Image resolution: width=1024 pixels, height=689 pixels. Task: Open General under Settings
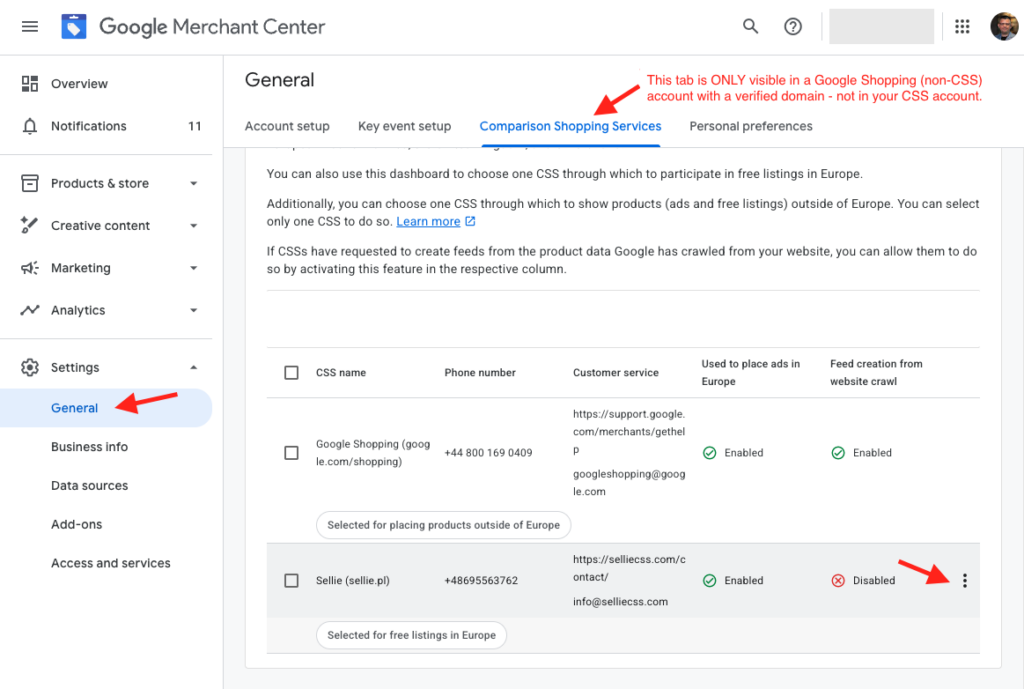pos(106,408)
